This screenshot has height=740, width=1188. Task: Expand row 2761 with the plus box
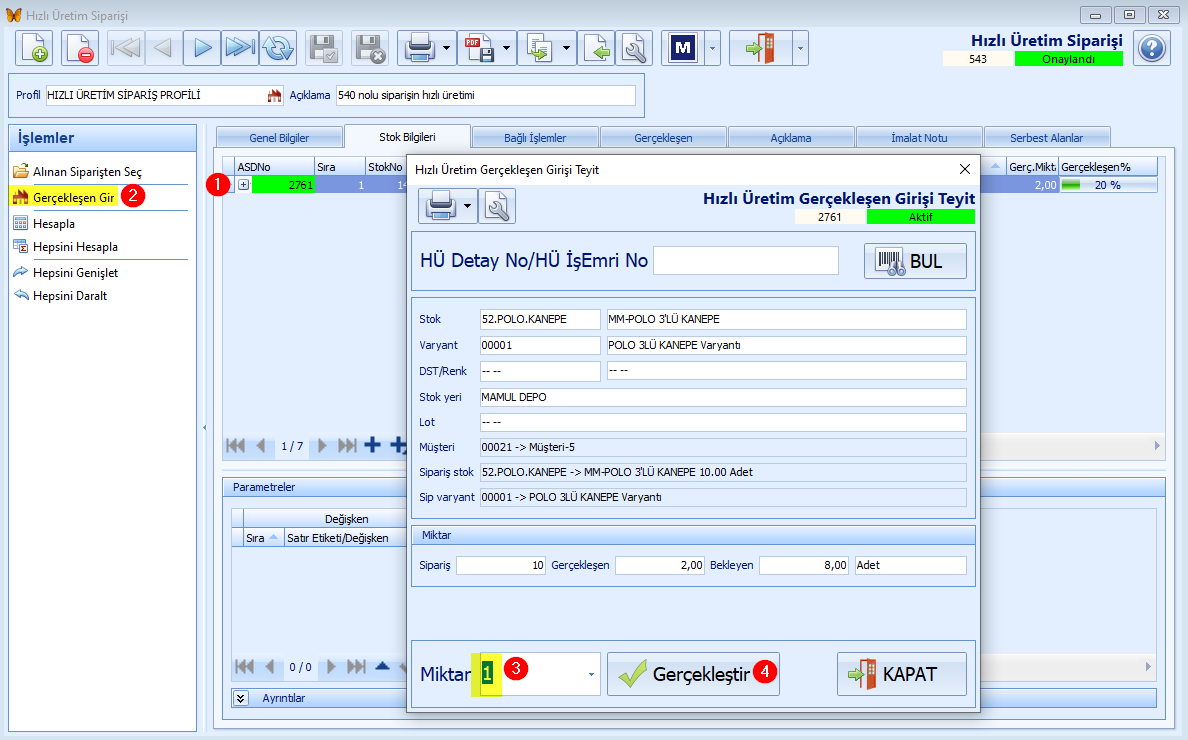pos(243,185)
